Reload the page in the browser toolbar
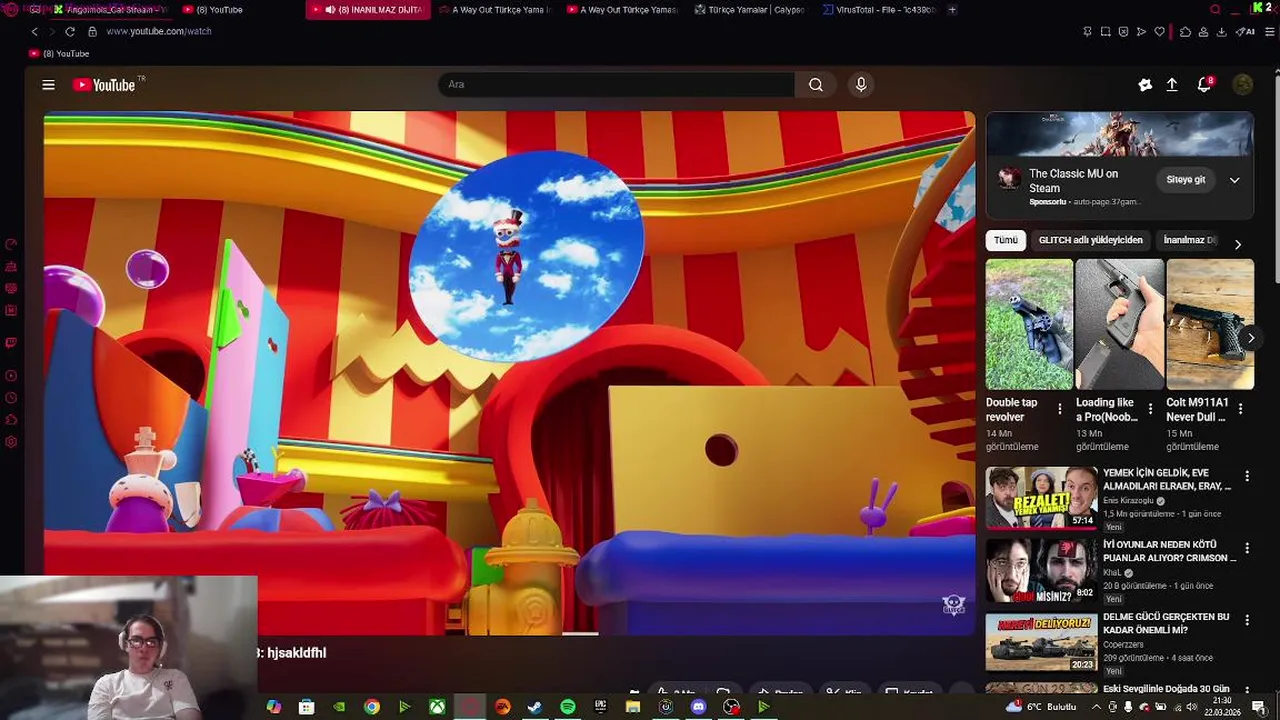This screenshot has width=1280, height=720. pyautogui.click(x=70, y=32)
